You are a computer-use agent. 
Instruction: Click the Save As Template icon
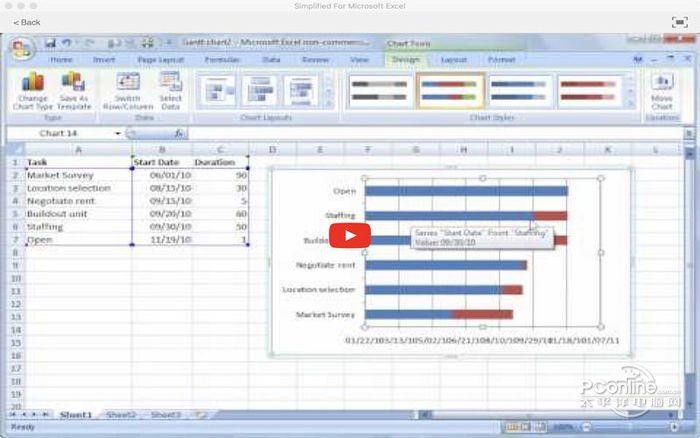pyautogui.click(x=74, y=92)
